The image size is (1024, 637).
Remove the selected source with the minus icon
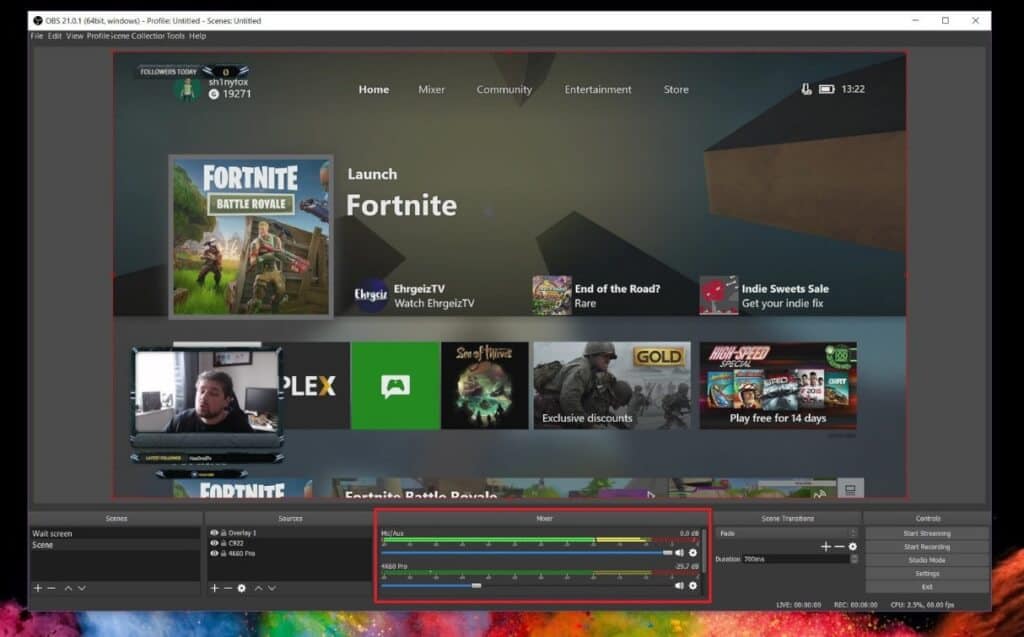point(228,588)
